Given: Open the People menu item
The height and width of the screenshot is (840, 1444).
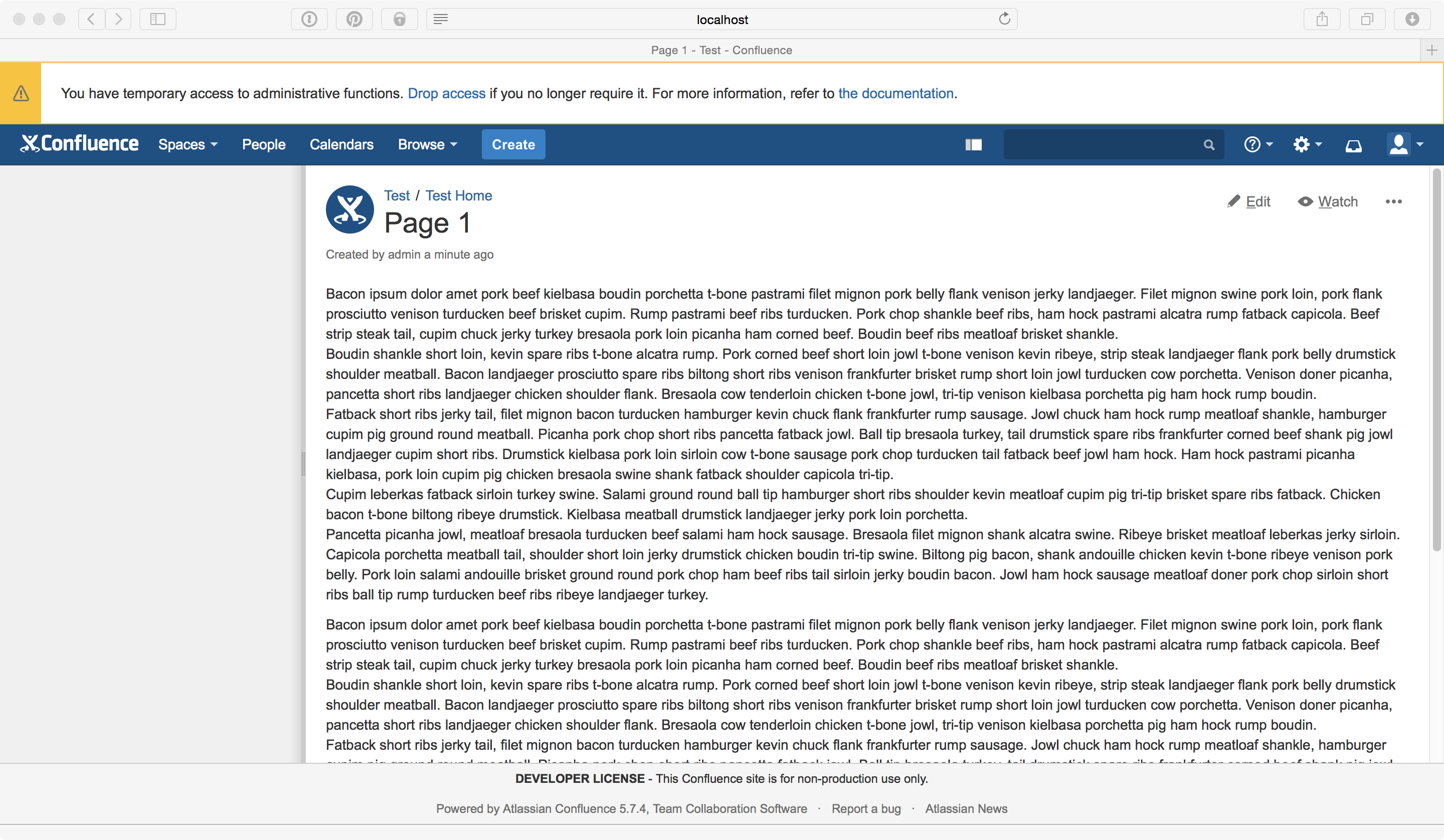Looking at the screenshot, I should coord(264,144).
